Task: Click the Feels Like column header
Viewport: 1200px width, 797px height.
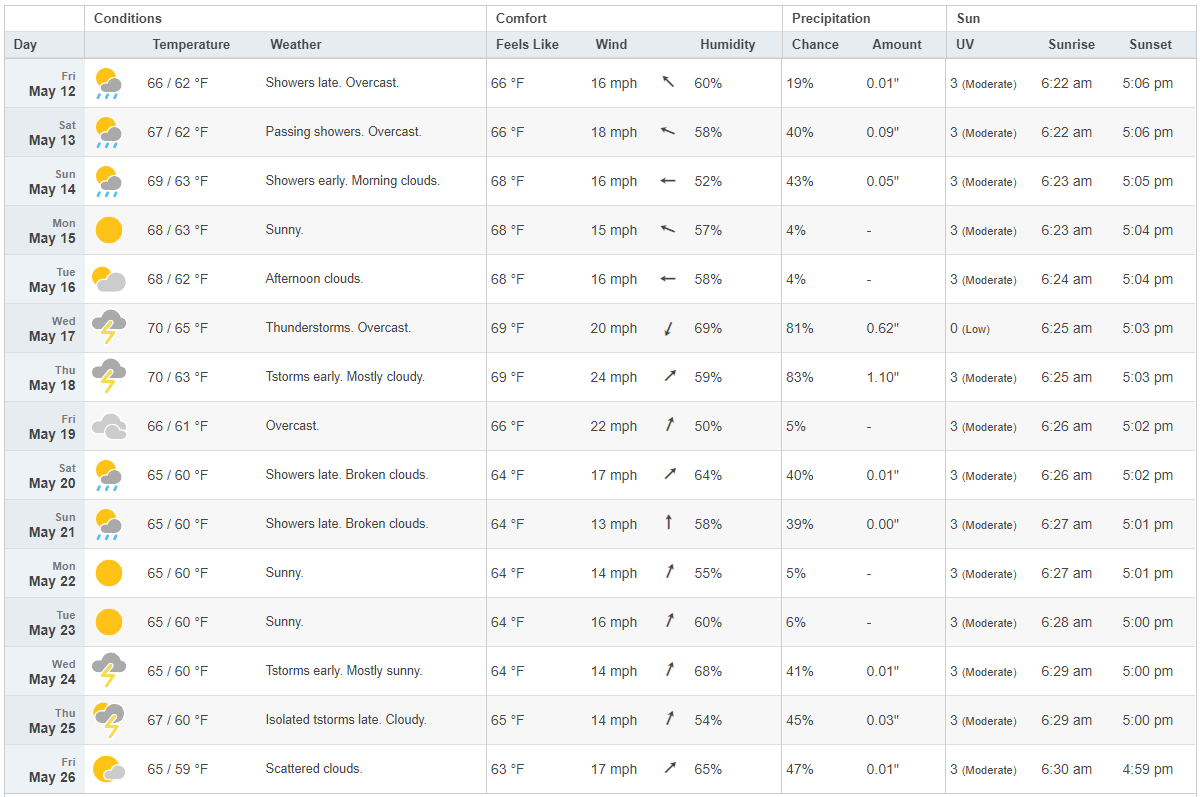Action: click(527, 44)
